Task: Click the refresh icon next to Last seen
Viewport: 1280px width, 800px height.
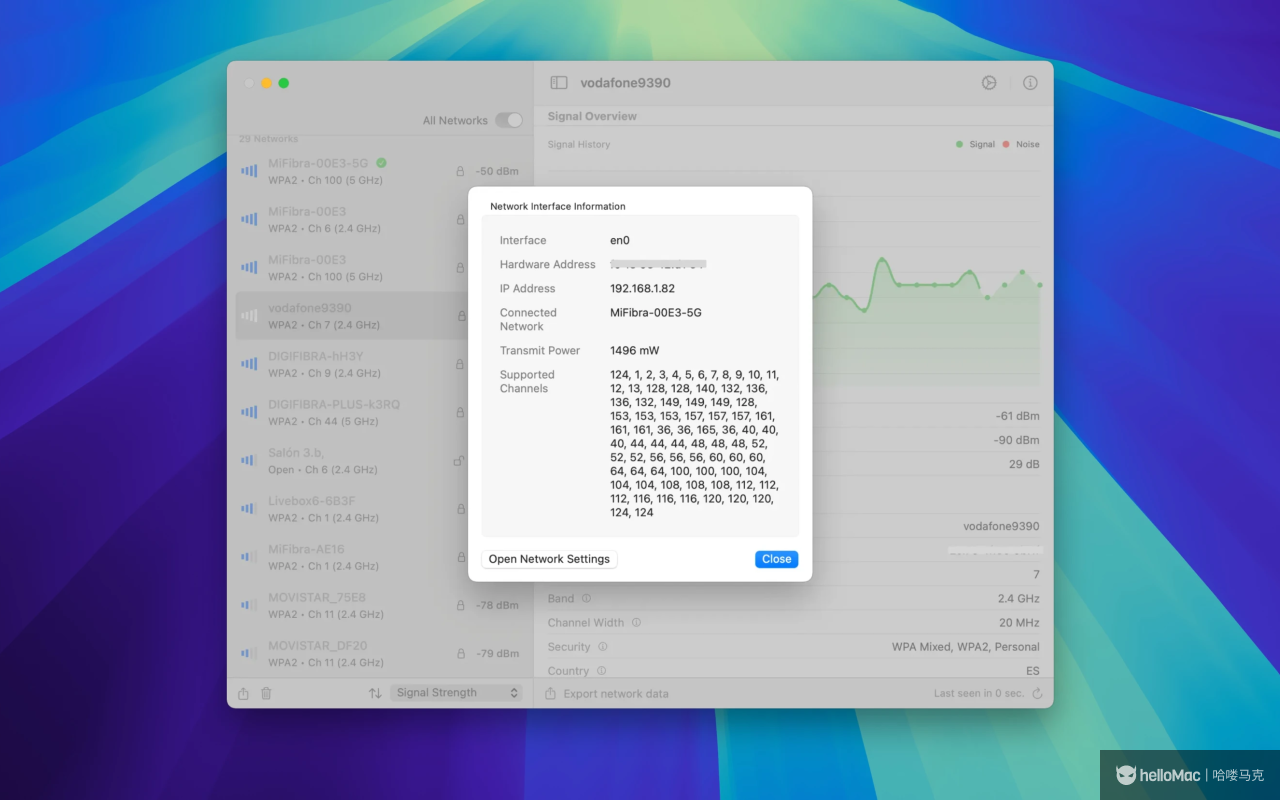Action: click(x=1037, y=693)
